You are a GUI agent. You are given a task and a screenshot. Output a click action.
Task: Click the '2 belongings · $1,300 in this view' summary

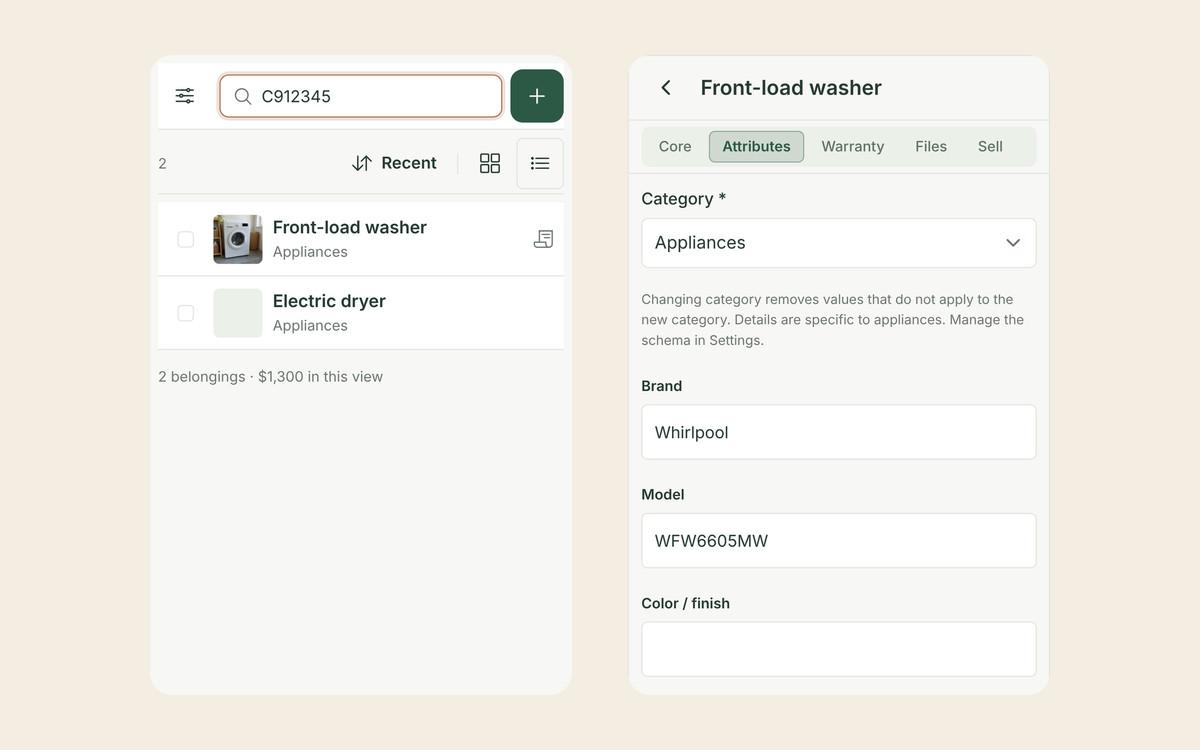pos(270,377)
